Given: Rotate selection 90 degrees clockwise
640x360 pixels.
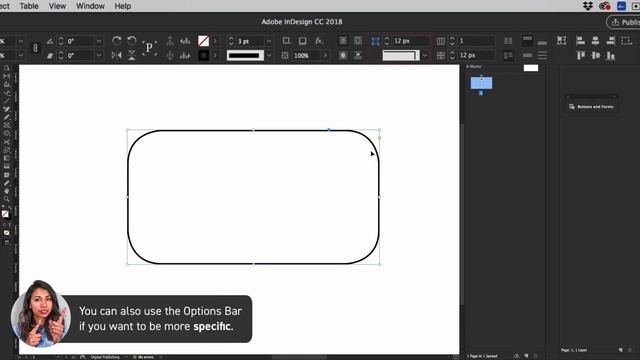Looking at the screenshot, I should coord(116,41).
